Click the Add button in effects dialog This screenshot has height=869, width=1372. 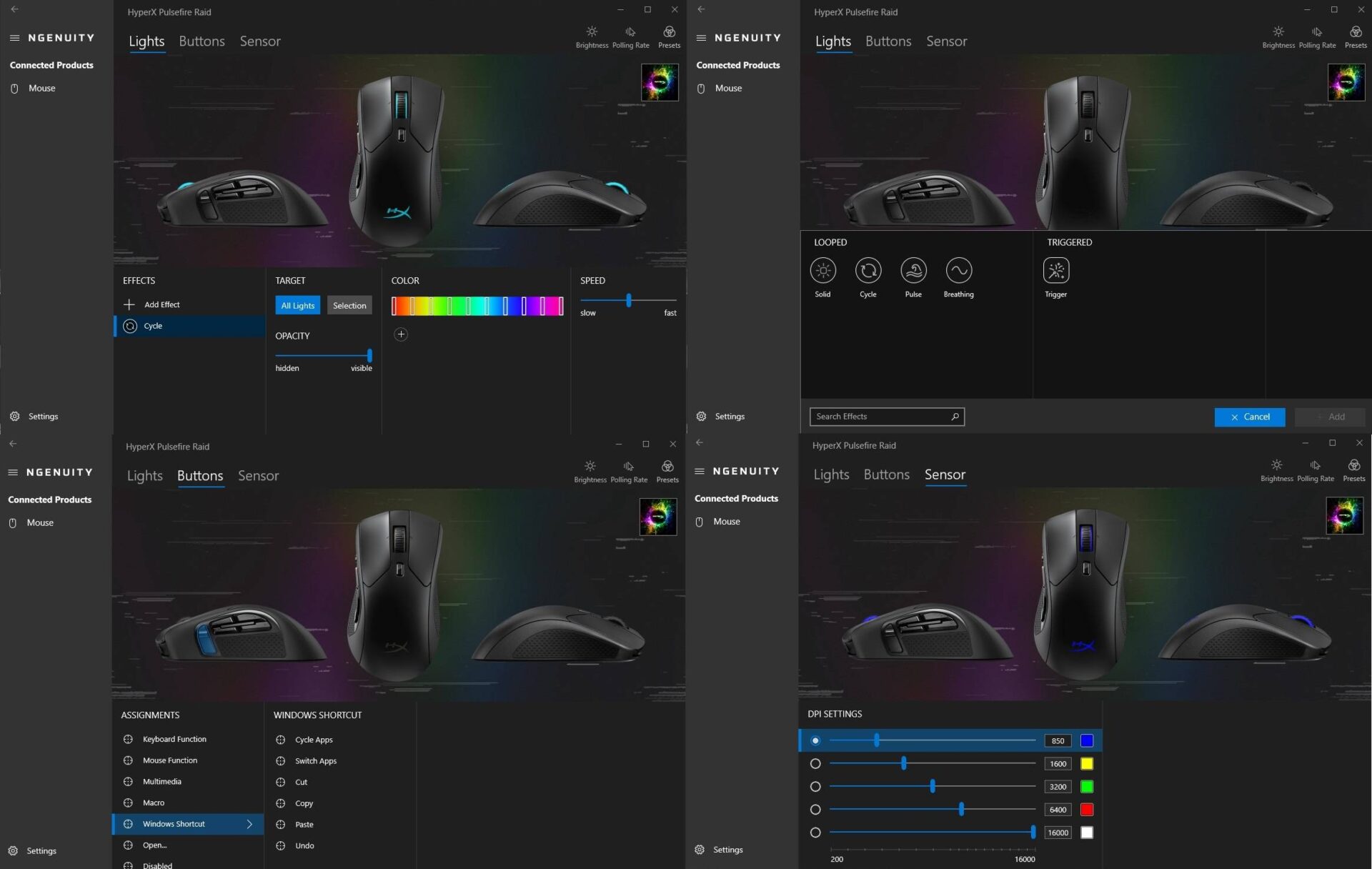click(x=1330, y=417)
